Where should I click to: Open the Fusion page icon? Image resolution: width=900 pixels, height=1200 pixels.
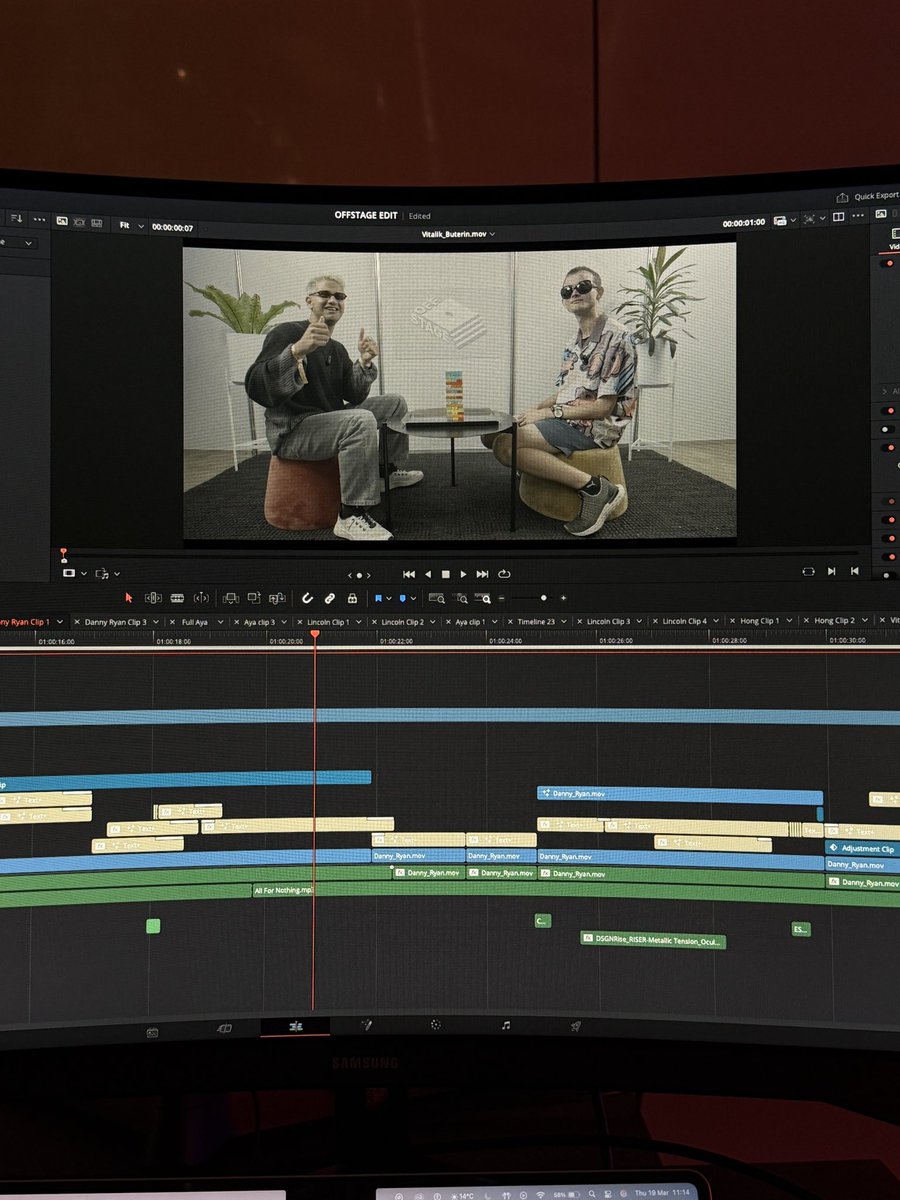click(366, 1025)
